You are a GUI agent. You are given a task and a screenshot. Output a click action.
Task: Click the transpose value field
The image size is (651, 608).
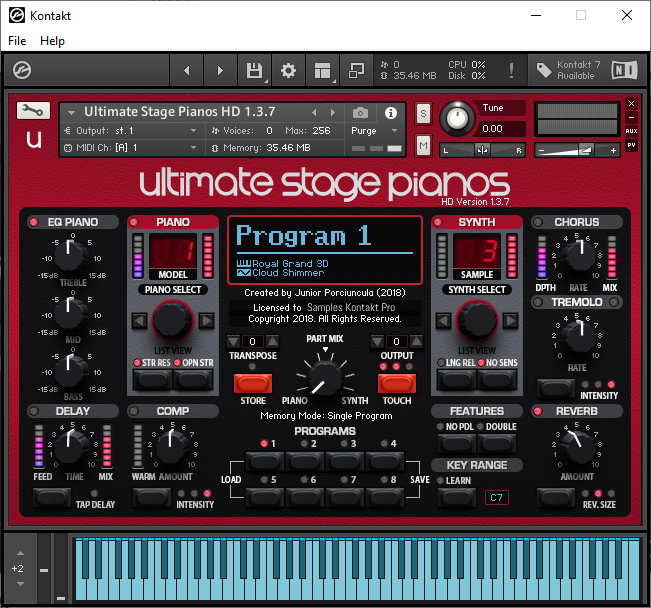(252, 341)
